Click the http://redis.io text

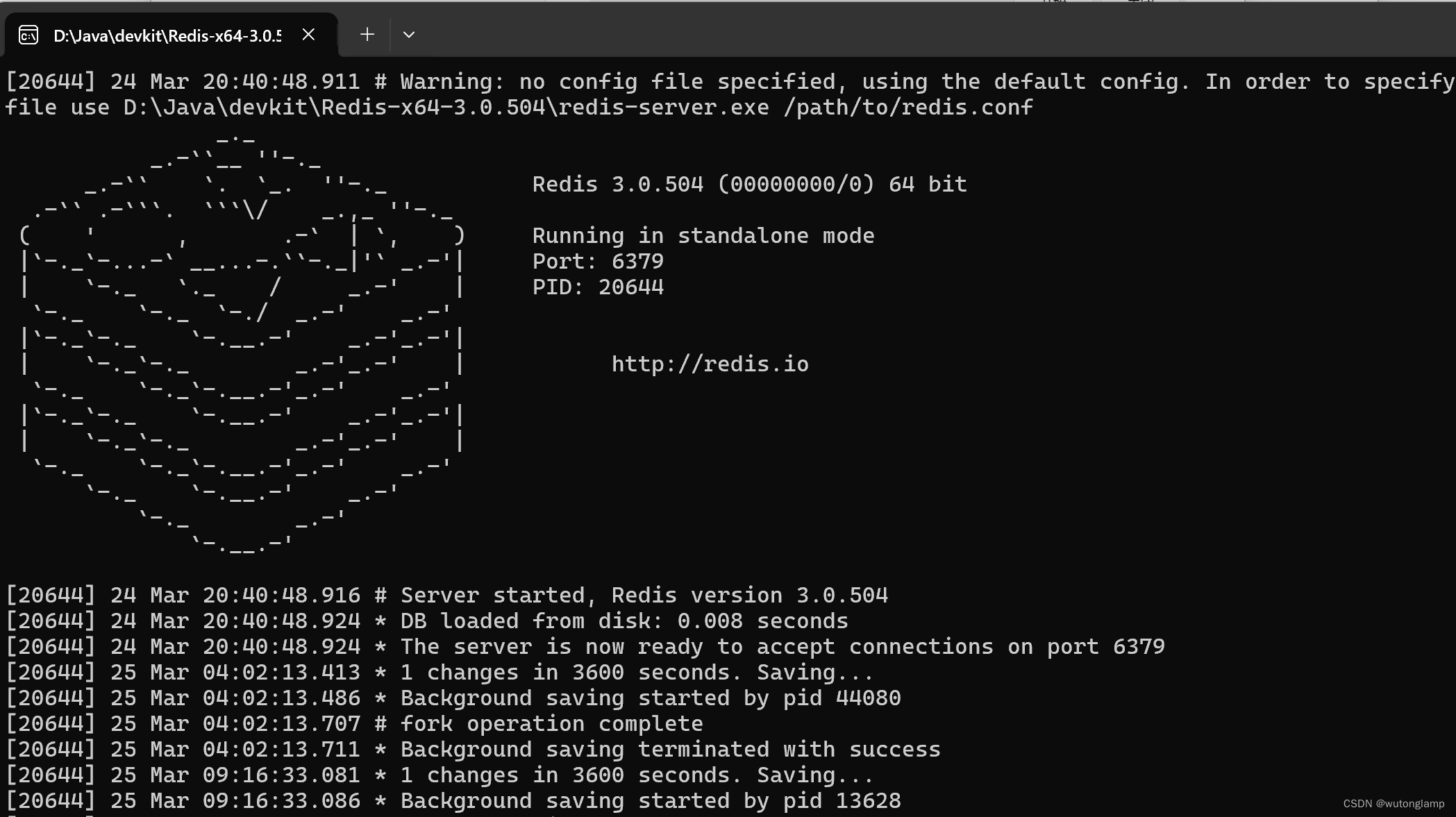click(710, 364)
